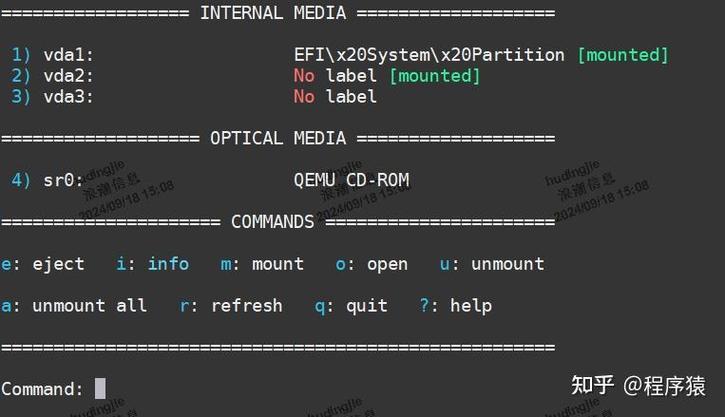This screenshot has width=725, height=417.
Task: Click the mounted status next to vda1
Action: tap(622, 55)
